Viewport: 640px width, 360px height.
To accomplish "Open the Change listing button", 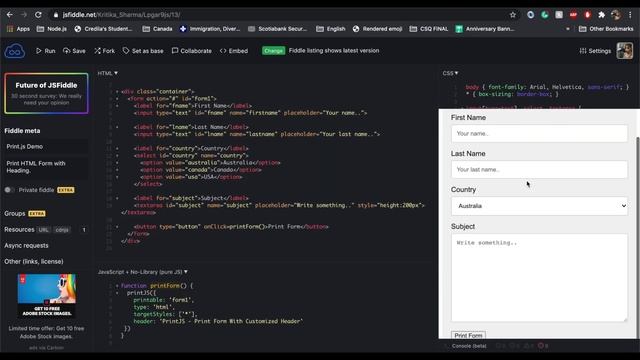I will click(x=273, y=51).
